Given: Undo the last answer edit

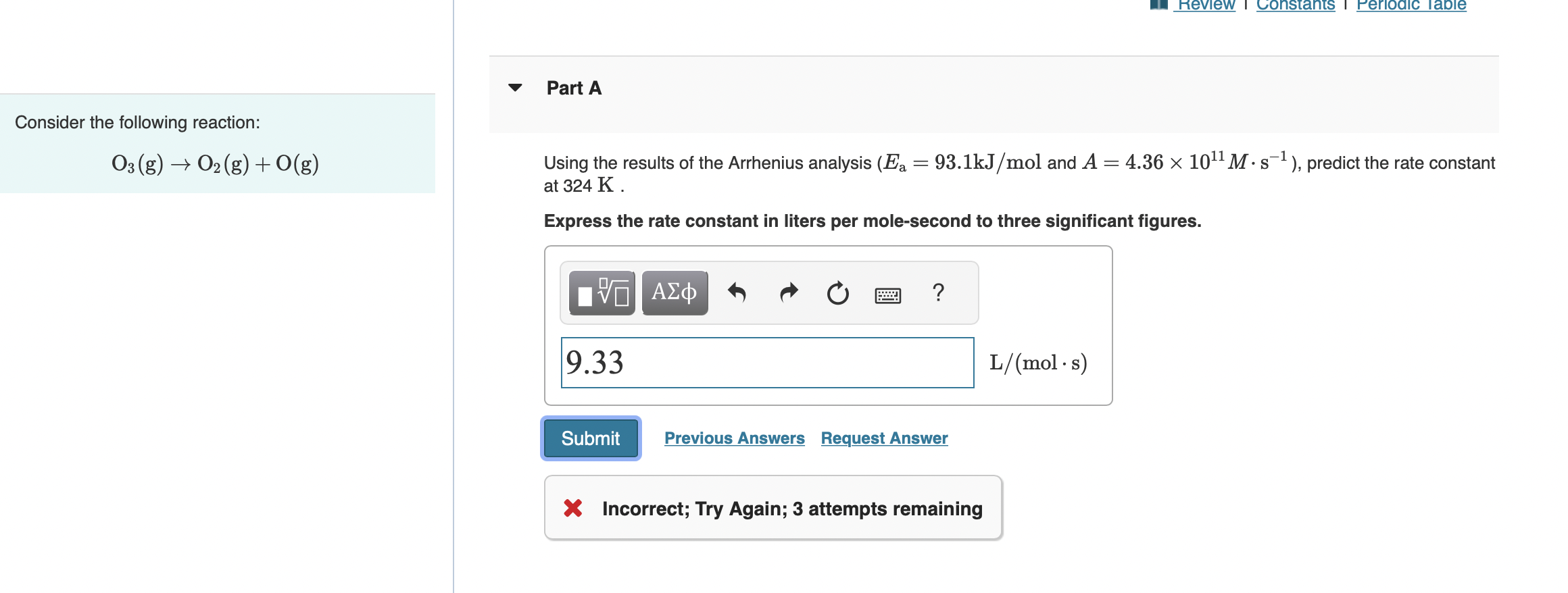Looking at the screenshot, I should 738,292.
